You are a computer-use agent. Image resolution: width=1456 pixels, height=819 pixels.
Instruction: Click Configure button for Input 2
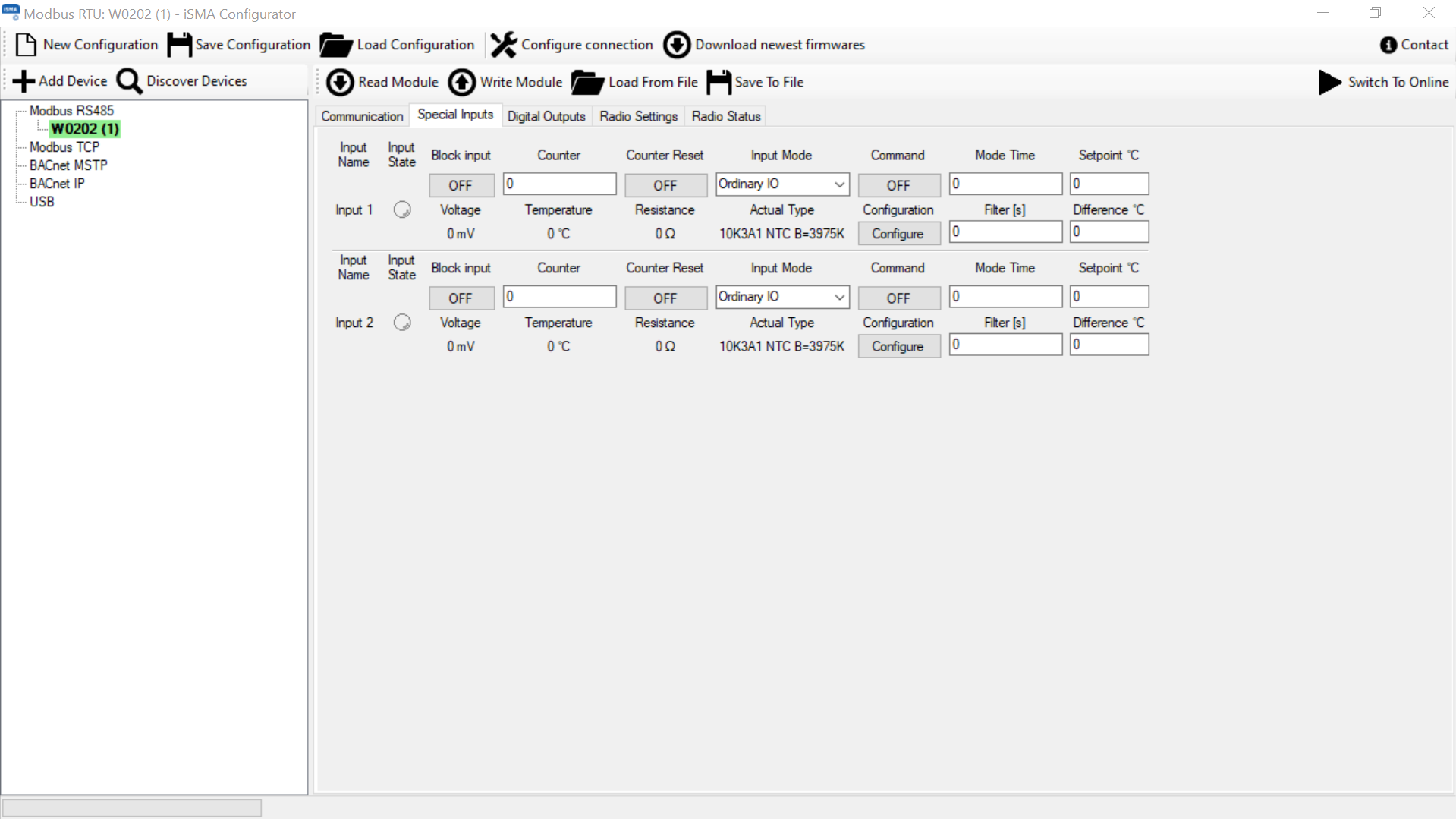click(898, 346)
